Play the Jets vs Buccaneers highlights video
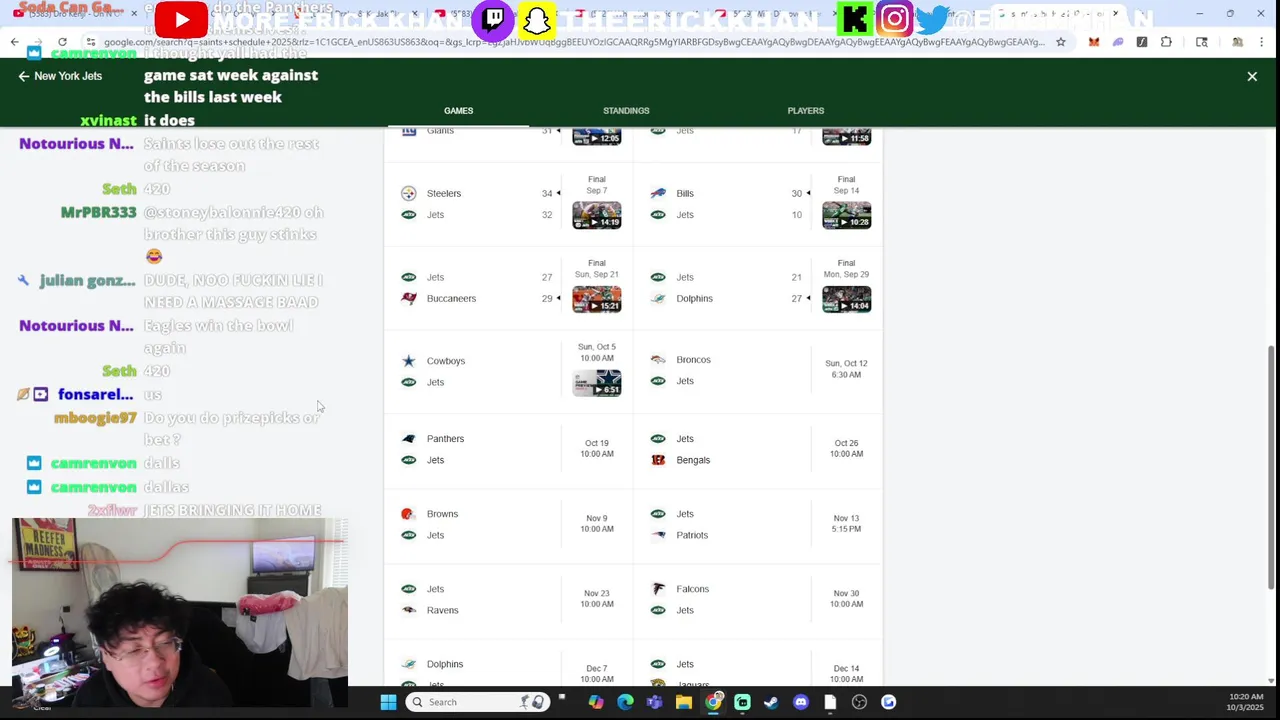Image resolution: width=1280 pixels, height=720 pixels. (597, 299)
